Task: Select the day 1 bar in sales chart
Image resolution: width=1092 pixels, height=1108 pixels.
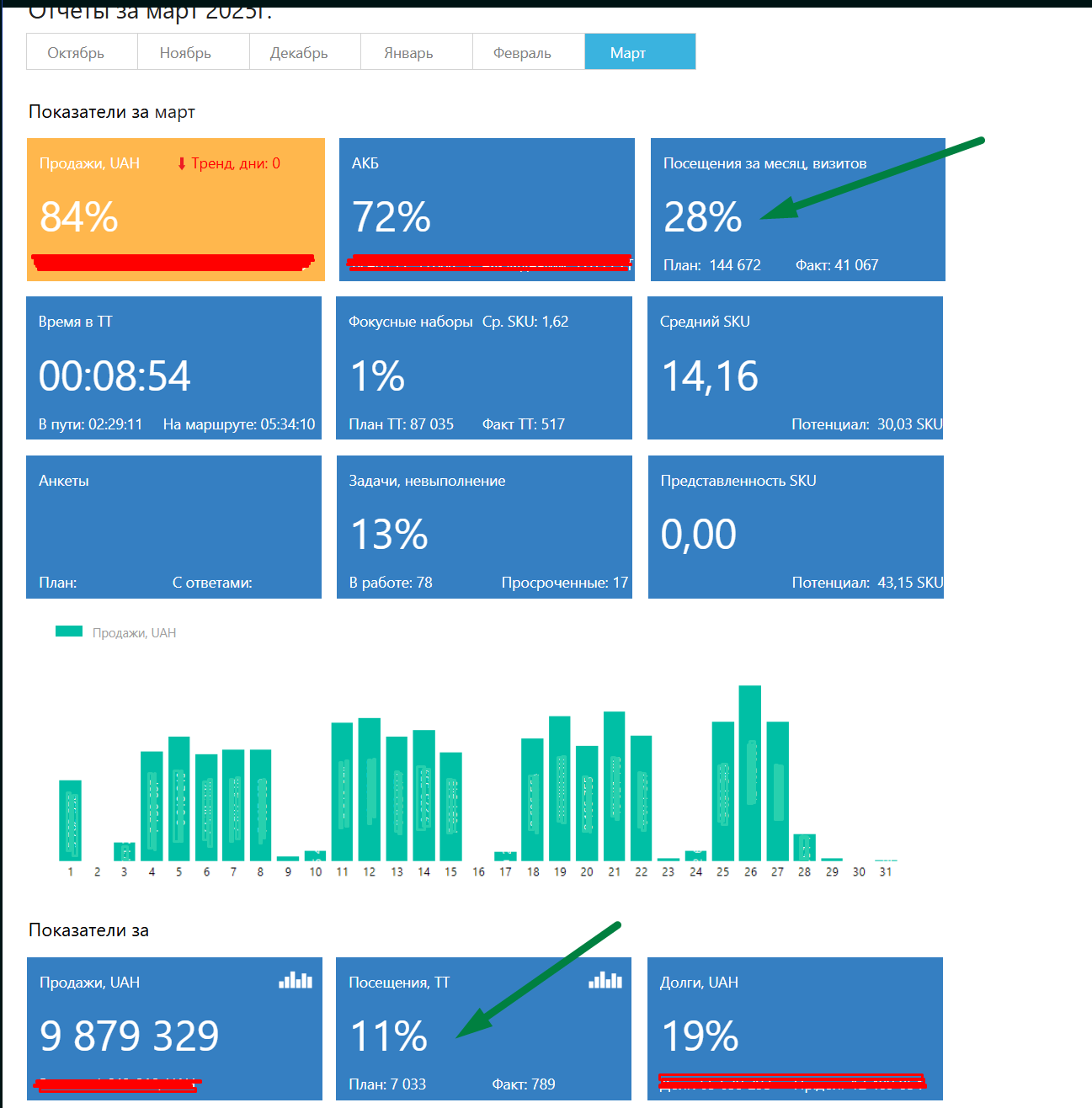Action: coord(71,820)
